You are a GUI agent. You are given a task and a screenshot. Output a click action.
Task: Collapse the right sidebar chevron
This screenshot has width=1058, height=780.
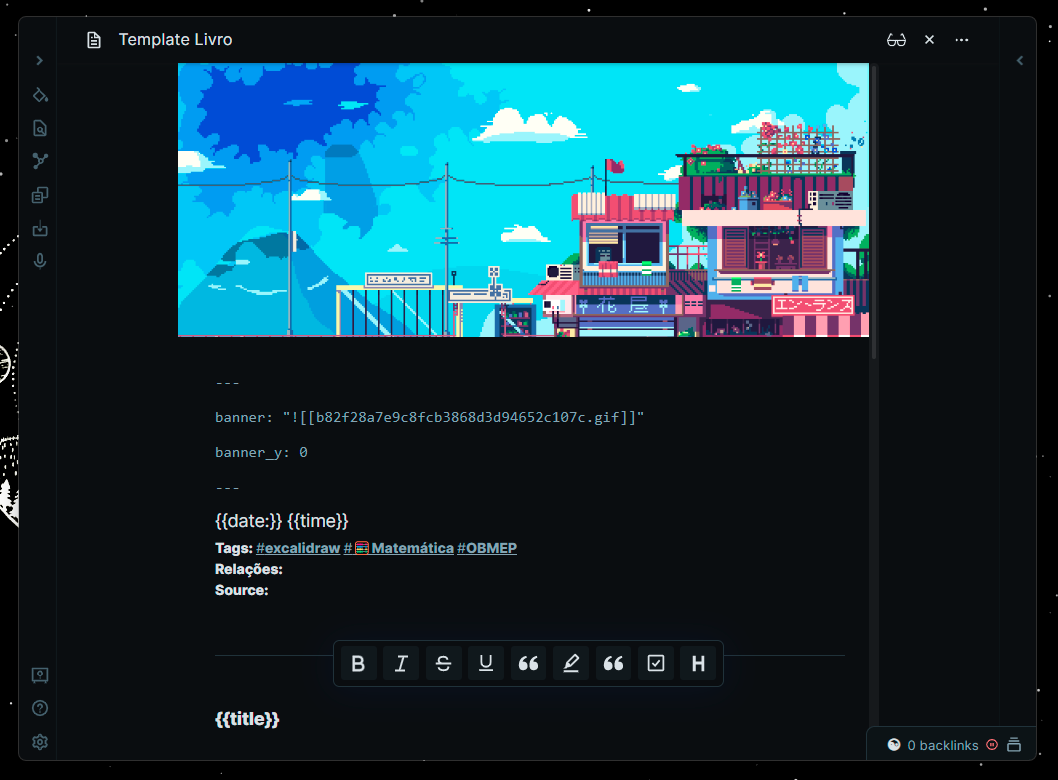point(1020,61)
